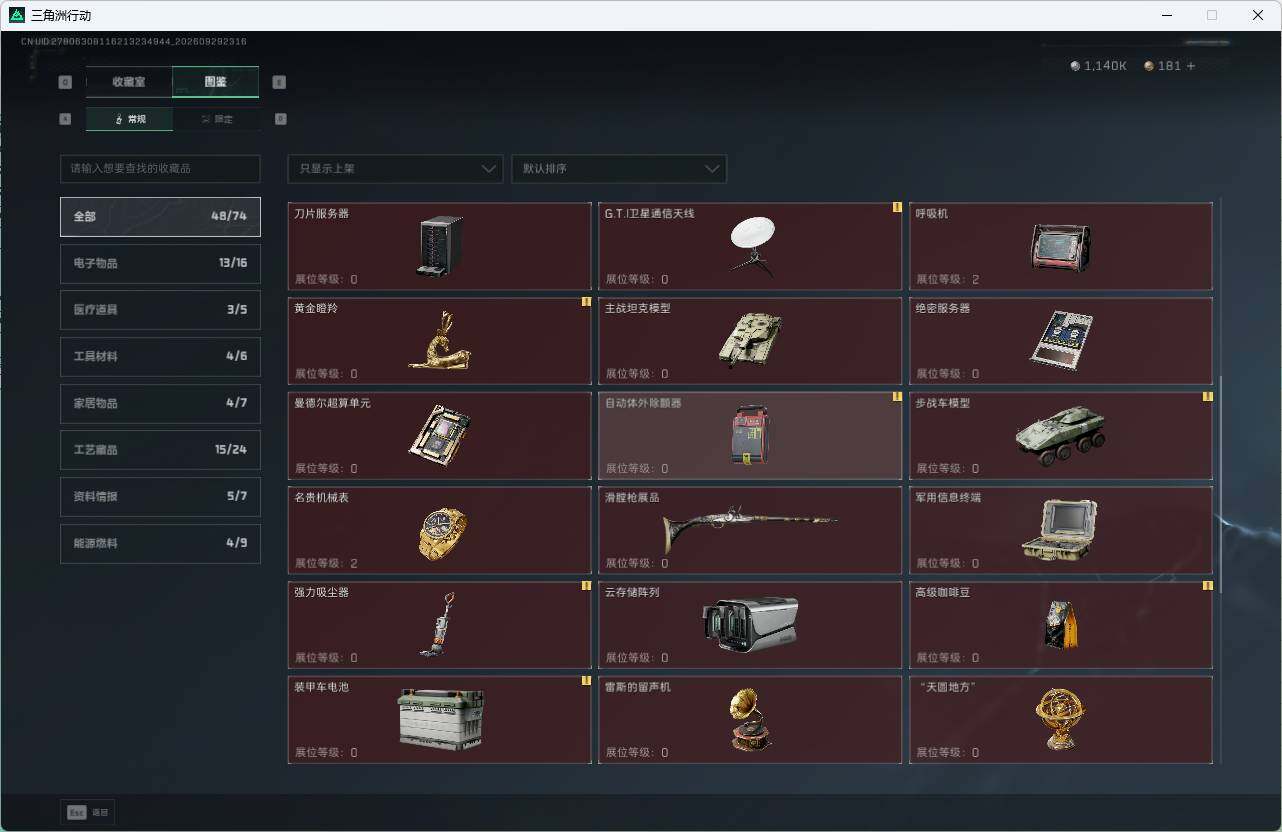Select the 滑膛枪展品 musket icon

[750, 530]
